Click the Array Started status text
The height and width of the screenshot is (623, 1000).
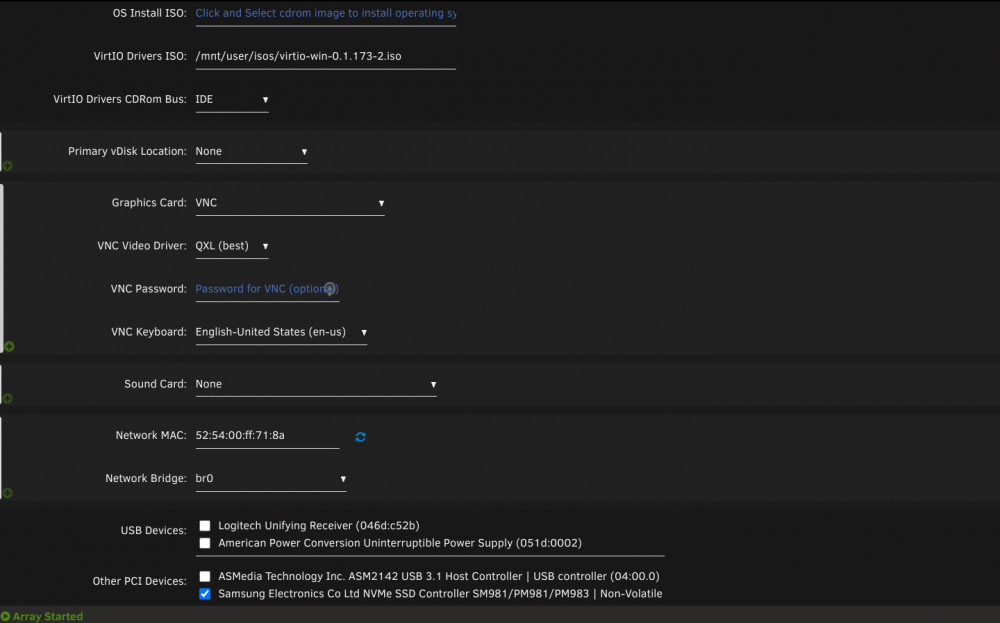tap(48, 617)
